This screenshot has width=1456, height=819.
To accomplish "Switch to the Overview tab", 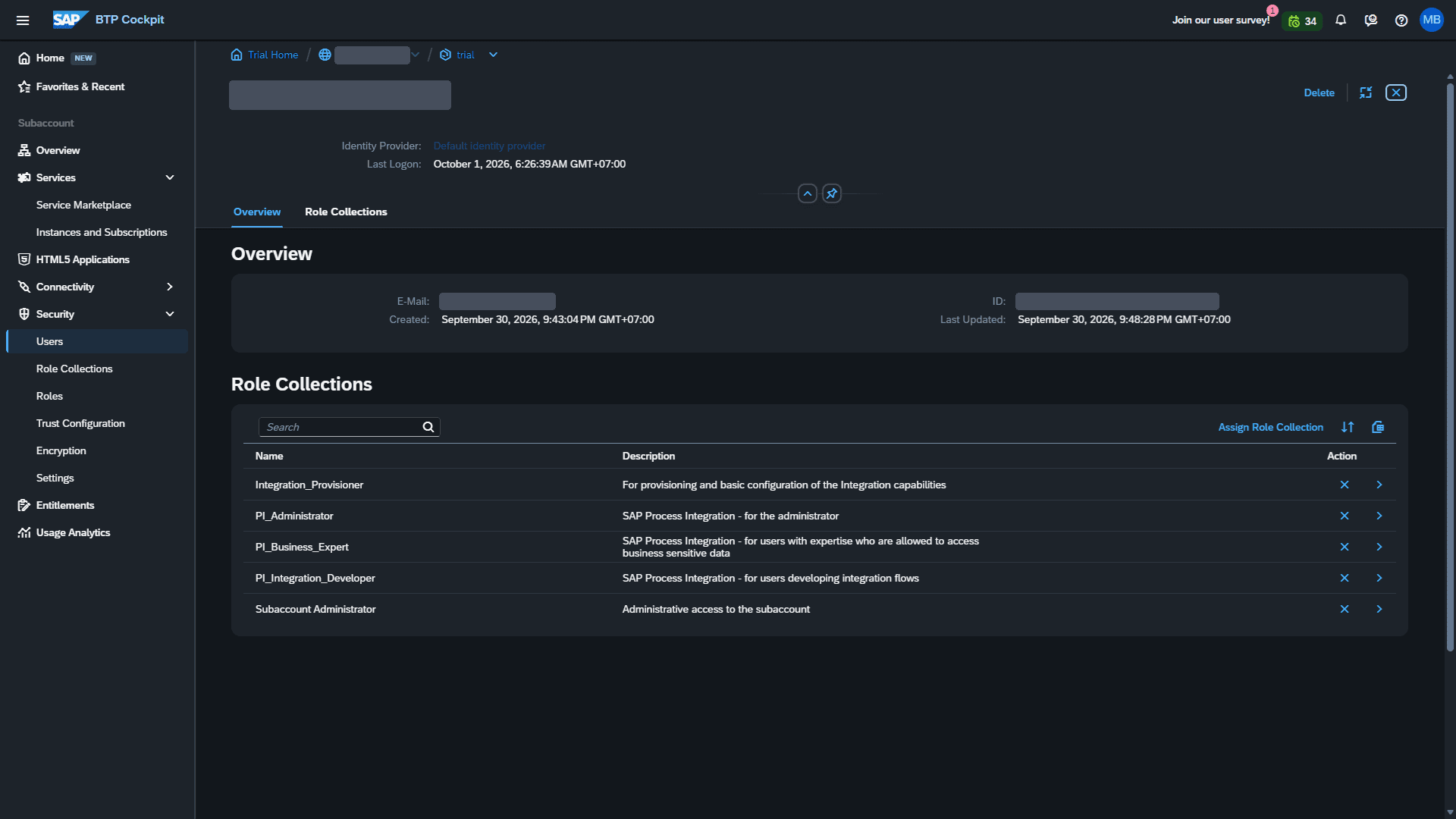I will point(257,212).
